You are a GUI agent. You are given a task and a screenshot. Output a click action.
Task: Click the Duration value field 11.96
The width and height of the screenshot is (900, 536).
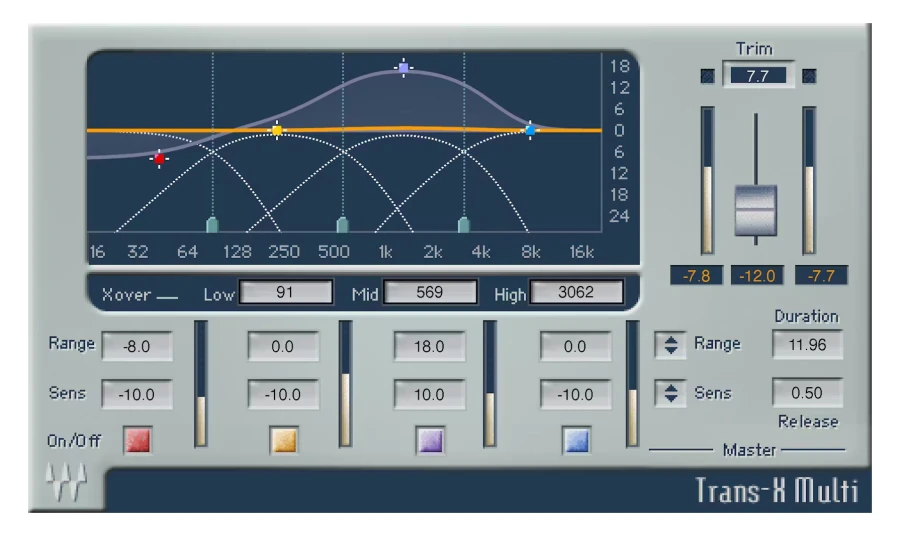pyautogui.click(x=807, y=344)
